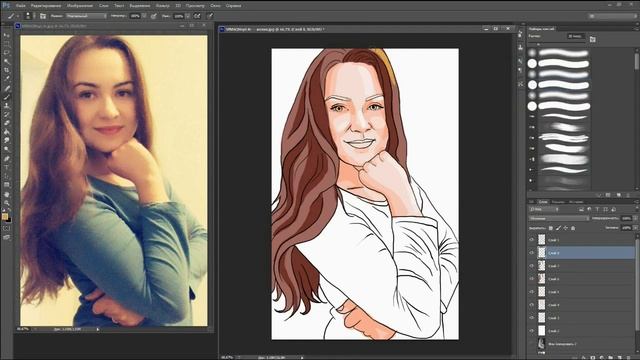Select the Horizontal Type tool
This screenshot has height=360, width=640.
(x=7, y=167)
